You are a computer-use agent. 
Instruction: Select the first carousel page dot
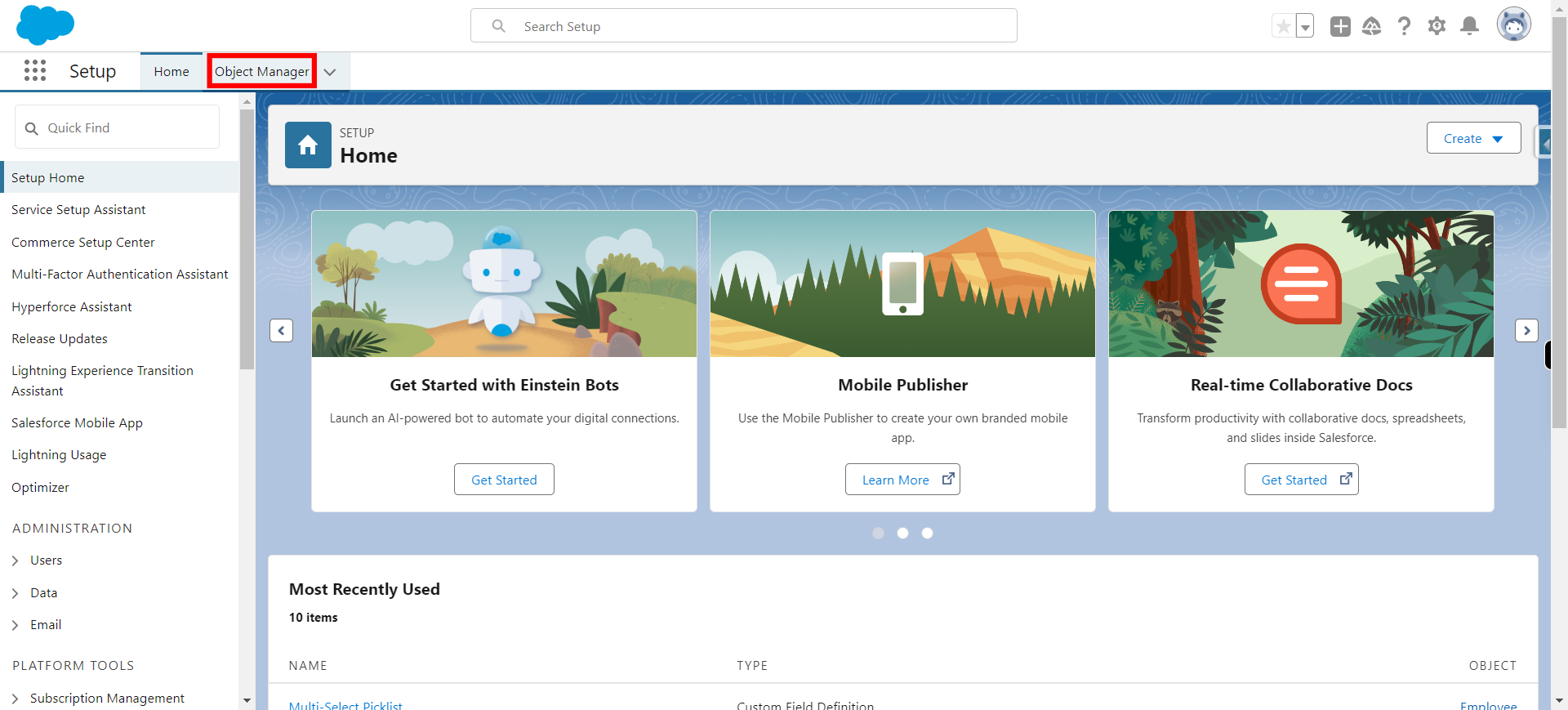878,533
